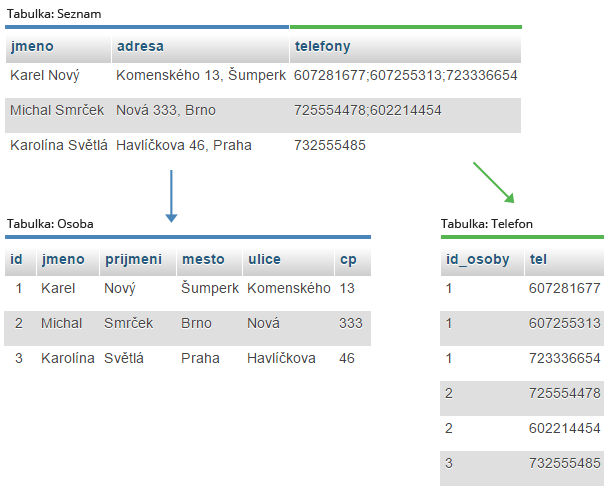Click the 'telefony' column header
This screenshot has height=493, width=610.
[x=322, y=46]
